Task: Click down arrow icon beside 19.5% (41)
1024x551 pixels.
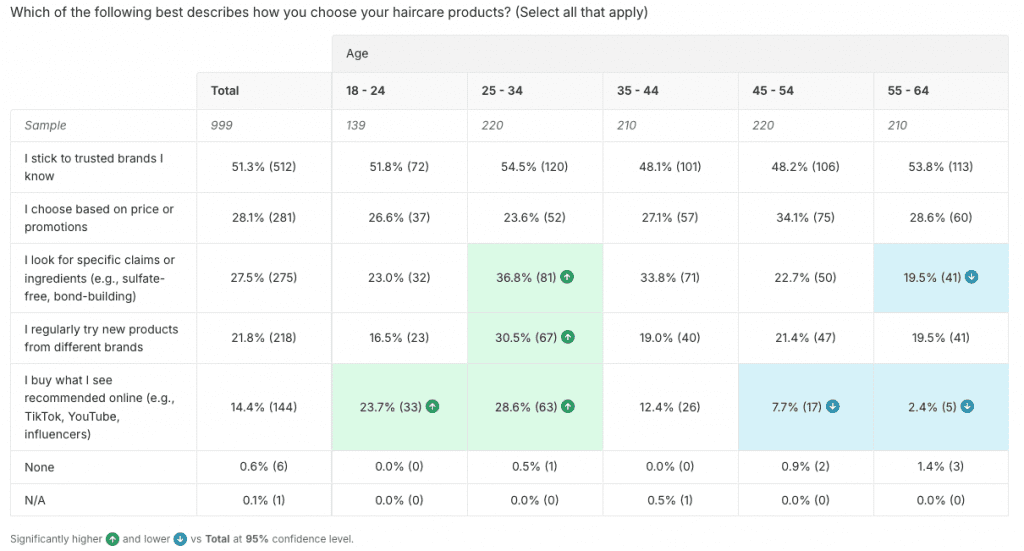Action: (x=971, y=277)
